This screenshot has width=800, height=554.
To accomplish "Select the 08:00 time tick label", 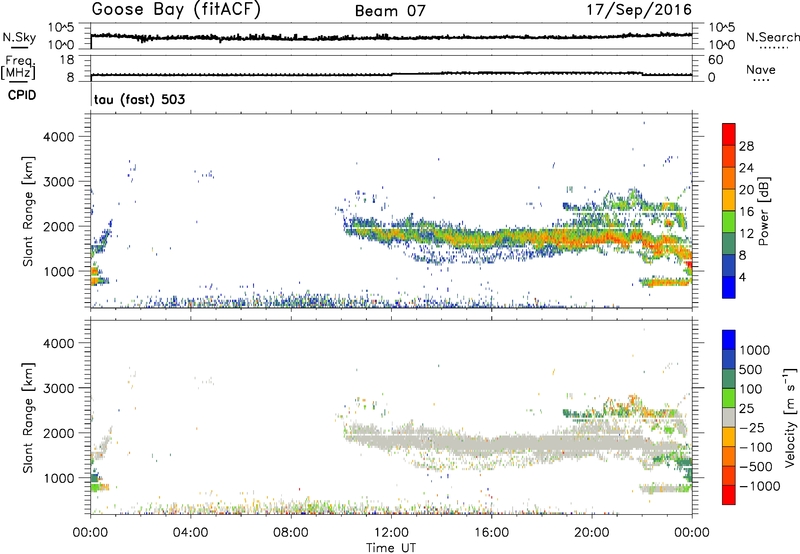I will click(x=291, y=533).
